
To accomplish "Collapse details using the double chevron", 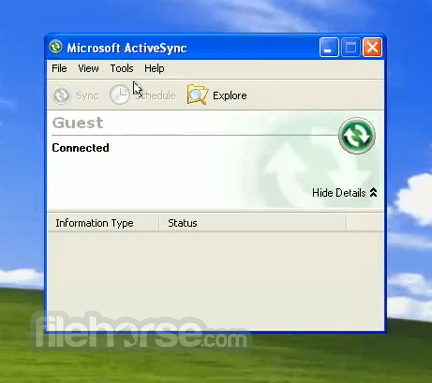I will point(373,193).
